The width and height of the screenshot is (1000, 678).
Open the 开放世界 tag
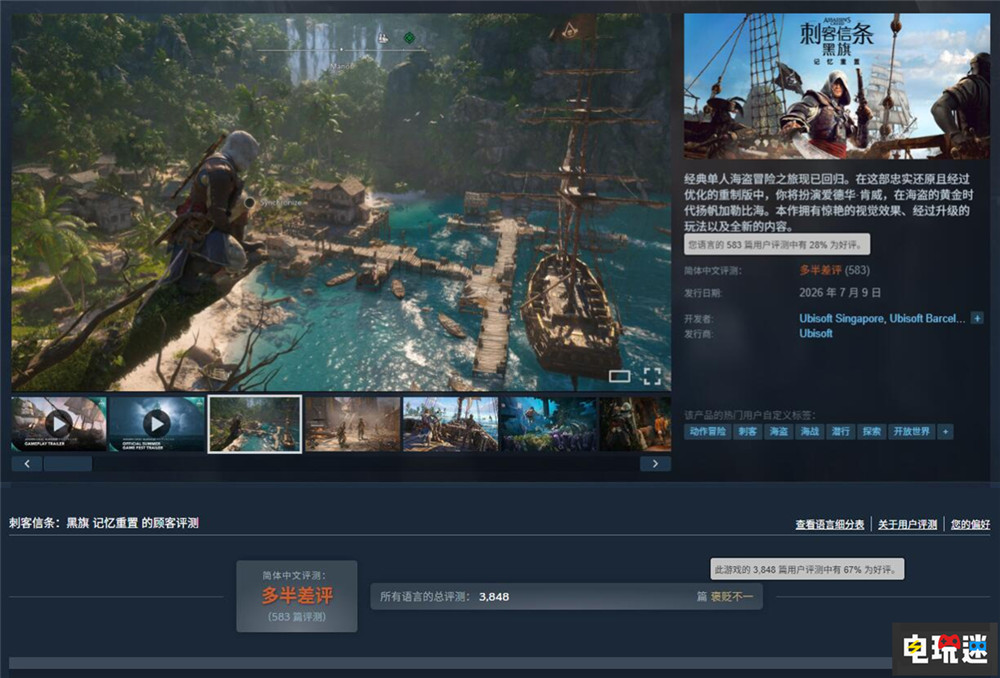click(x=912, y=432)
